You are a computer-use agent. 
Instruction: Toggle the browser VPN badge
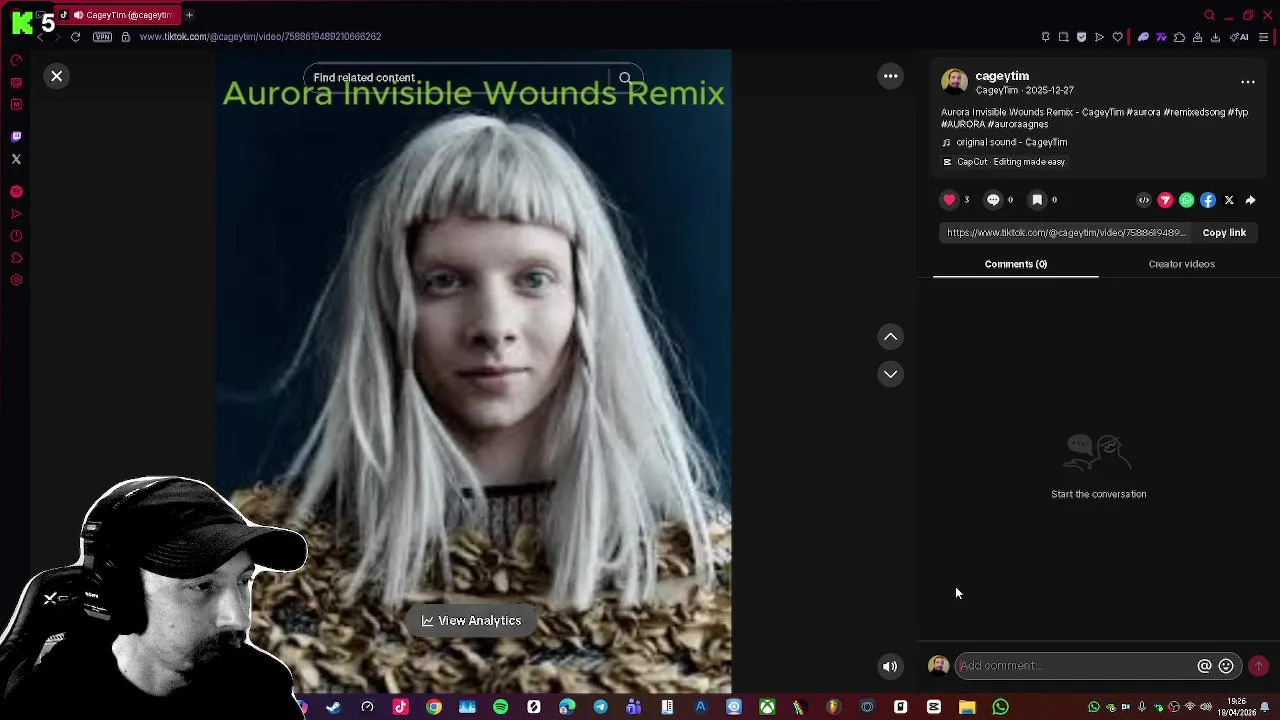click(x=102, y=37)
